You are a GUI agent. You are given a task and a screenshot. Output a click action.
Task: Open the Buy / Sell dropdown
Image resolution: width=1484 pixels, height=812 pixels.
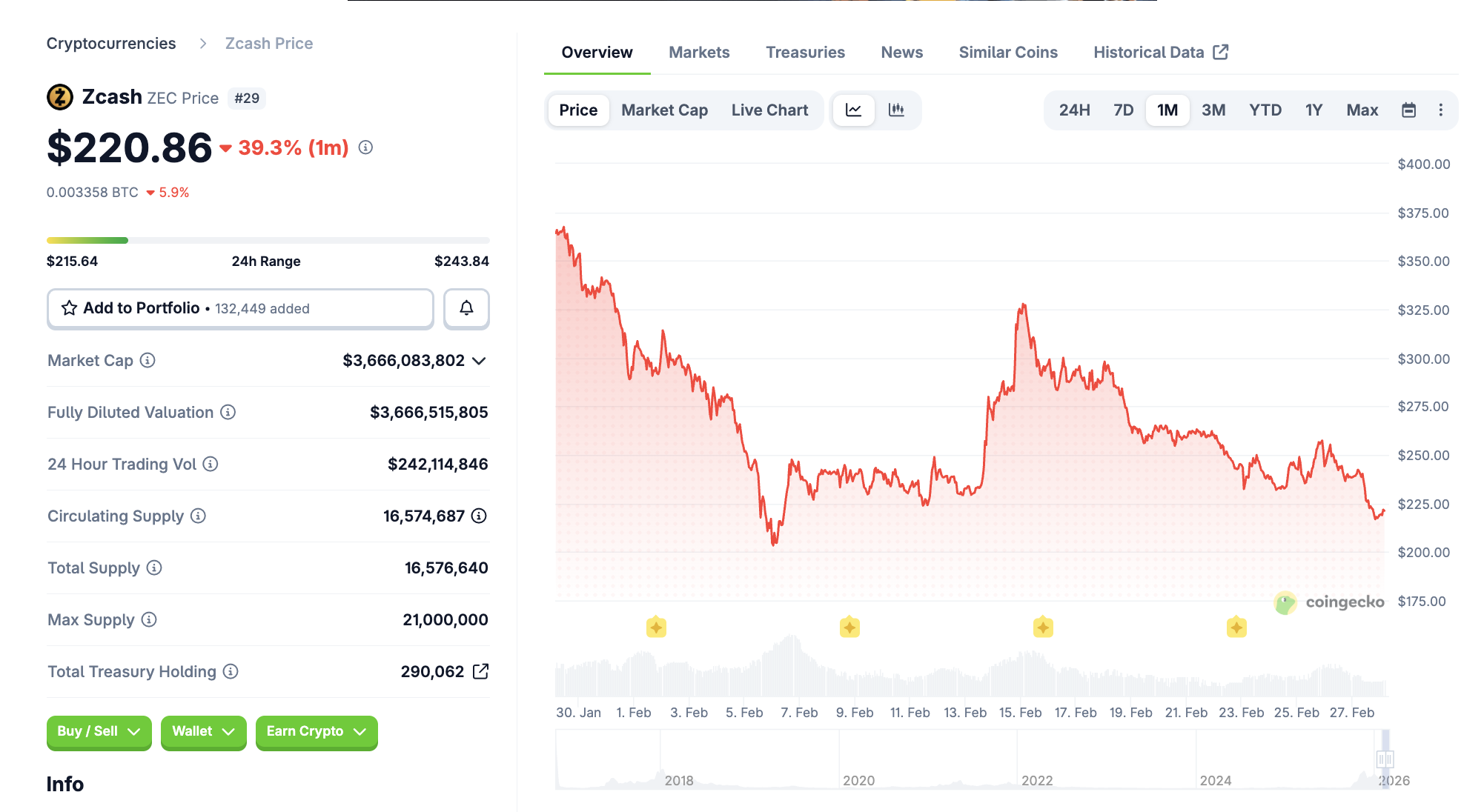99,732
